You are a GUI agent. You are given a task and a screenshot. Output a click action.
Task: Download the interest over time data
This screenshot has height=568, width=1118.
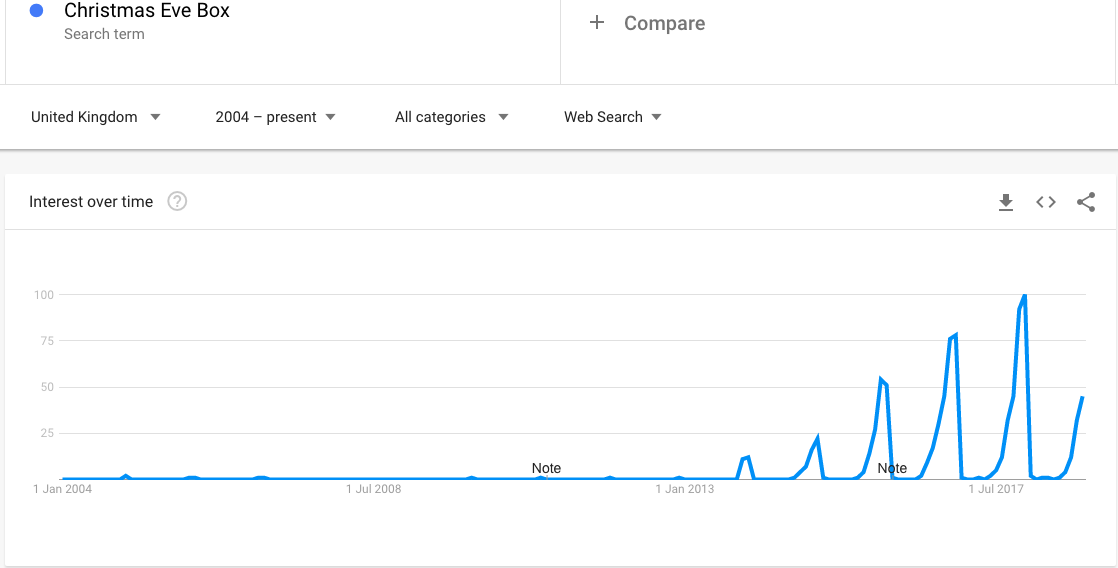click(1005, 202)
